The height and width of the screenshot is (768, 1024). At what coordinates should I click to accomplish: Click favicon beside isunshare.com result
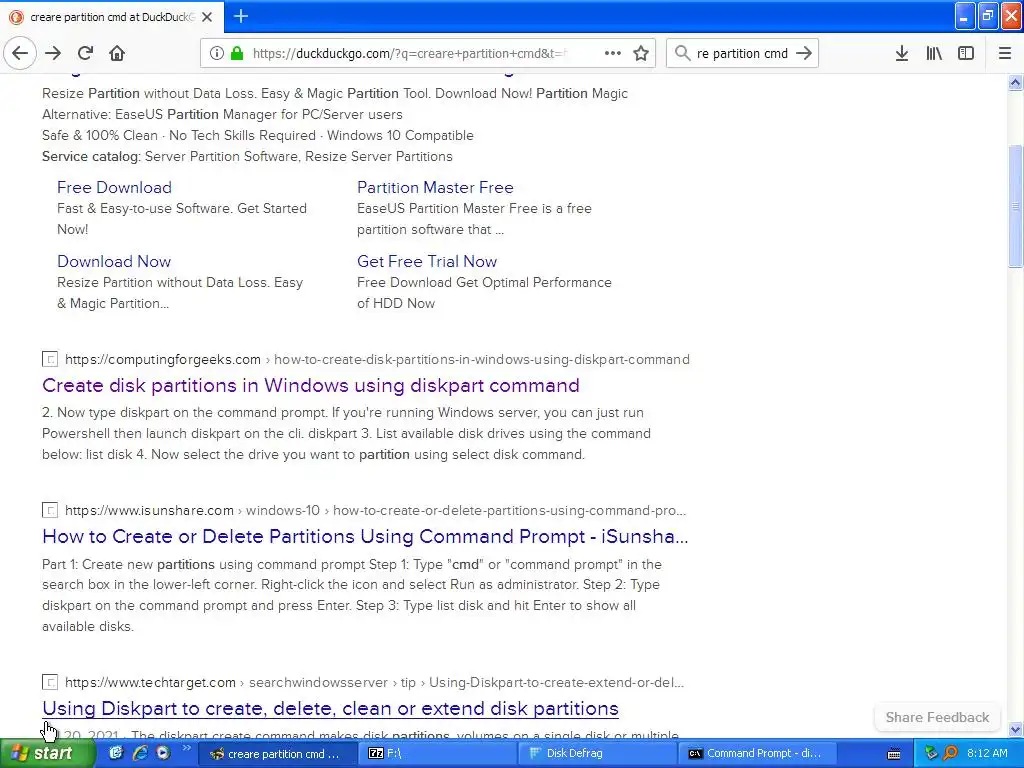tap(50, 510)
